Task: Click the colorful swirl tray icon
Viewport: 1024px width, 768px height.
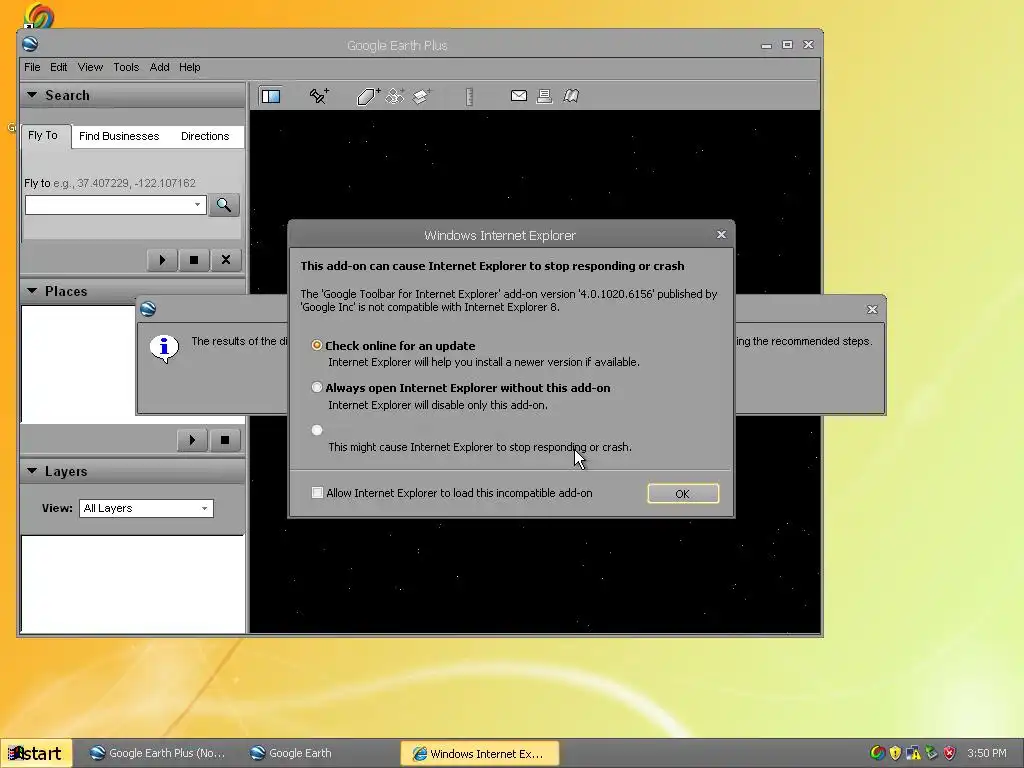Action: [877, 753]
